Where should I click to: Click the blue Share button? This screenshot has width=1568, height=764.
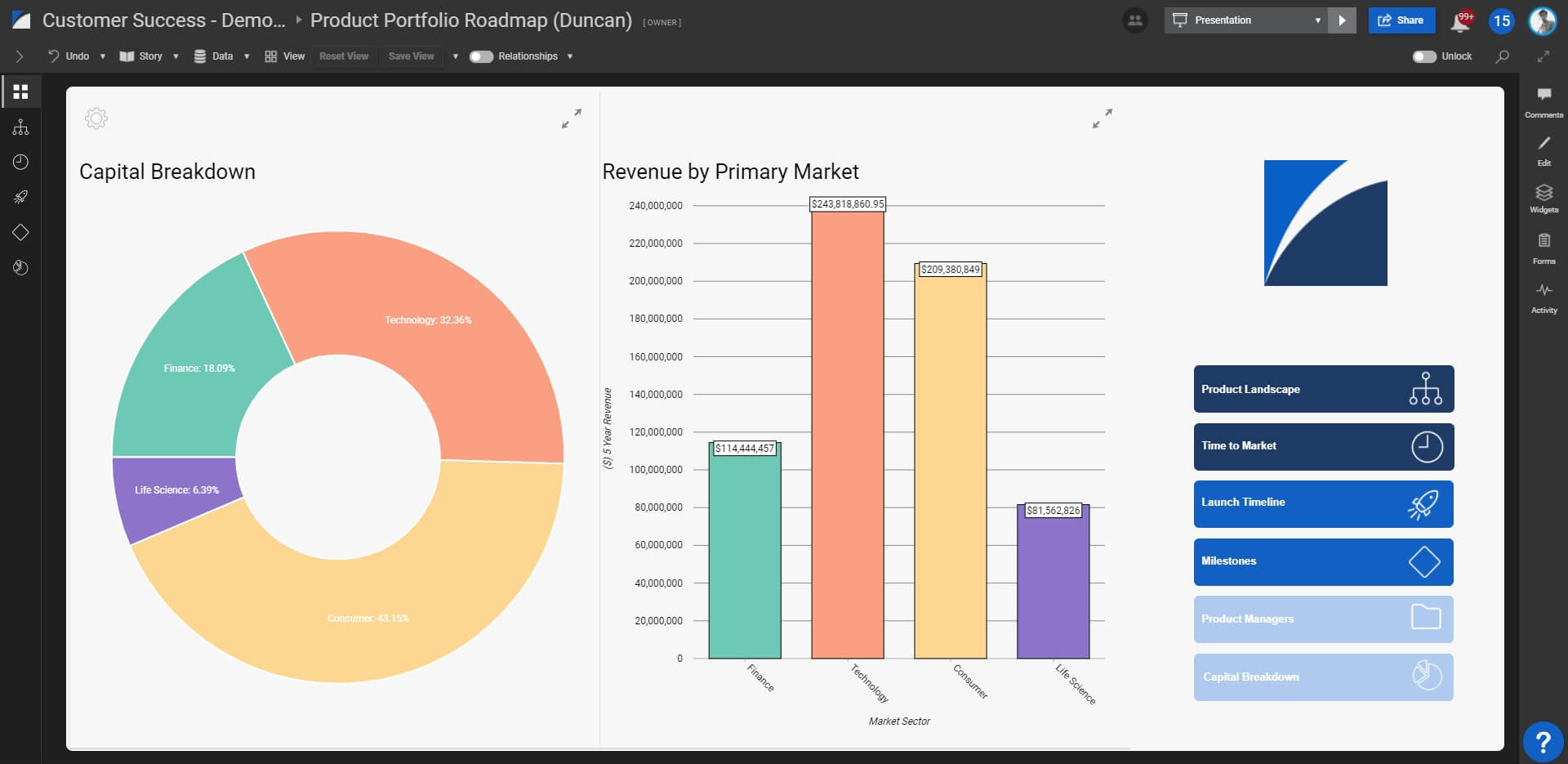coord(1401,20)
